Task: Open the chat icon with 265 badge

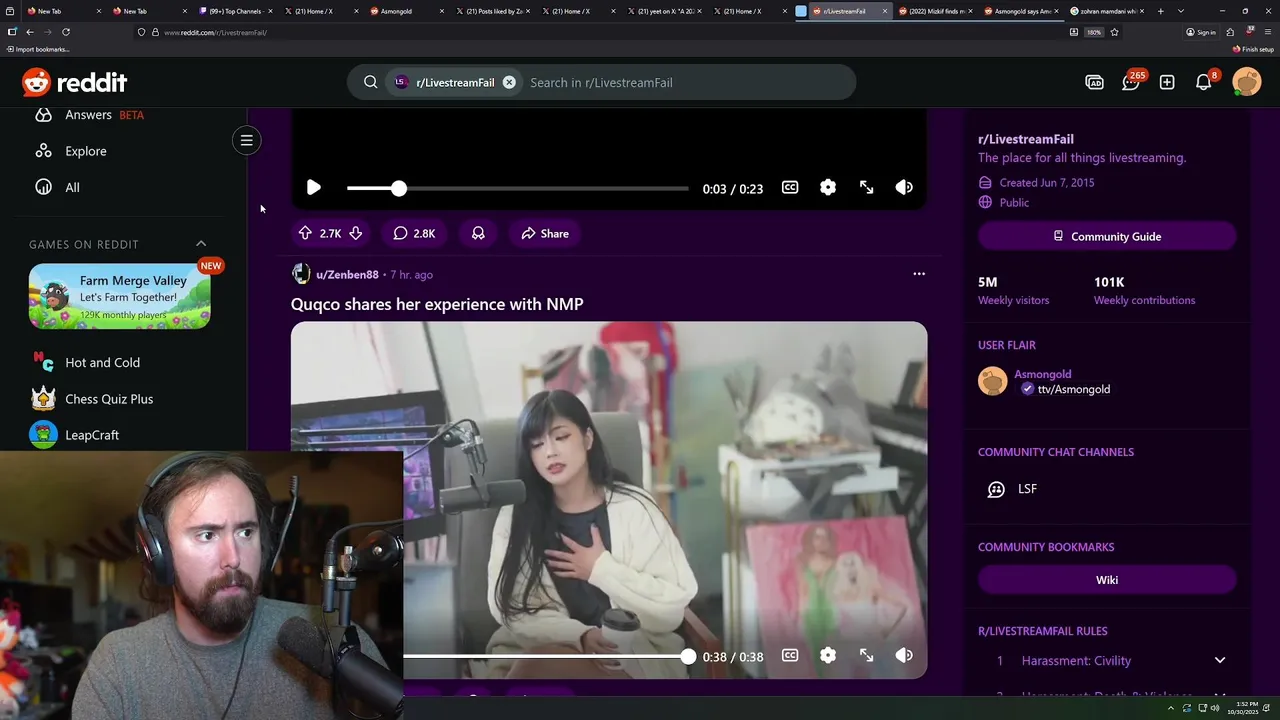Action: tap(1131, 82)
